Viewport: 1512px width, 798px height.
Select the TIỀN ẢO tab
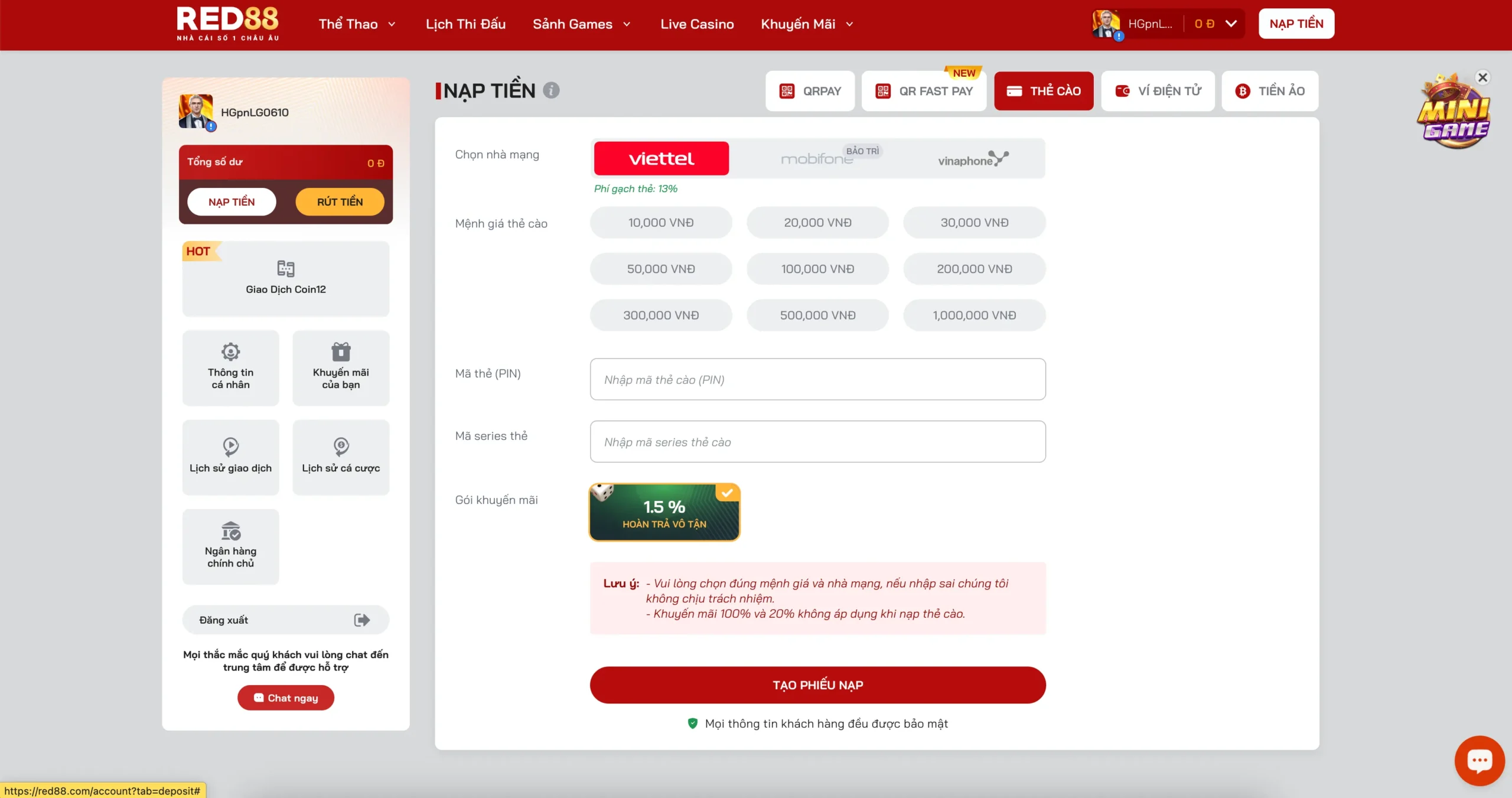[1270, 91]
